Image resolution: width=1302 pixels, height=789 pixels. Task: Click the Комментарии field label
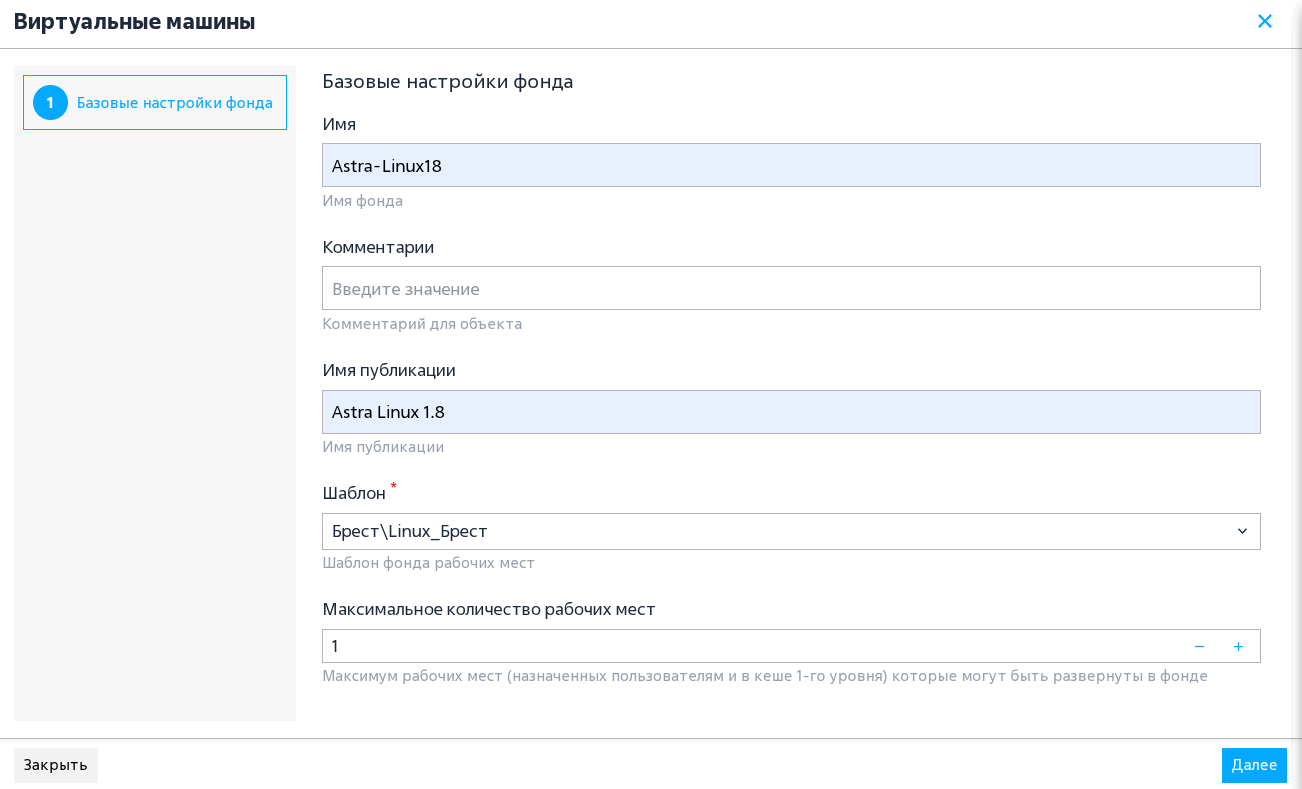(x=378, y=247)
